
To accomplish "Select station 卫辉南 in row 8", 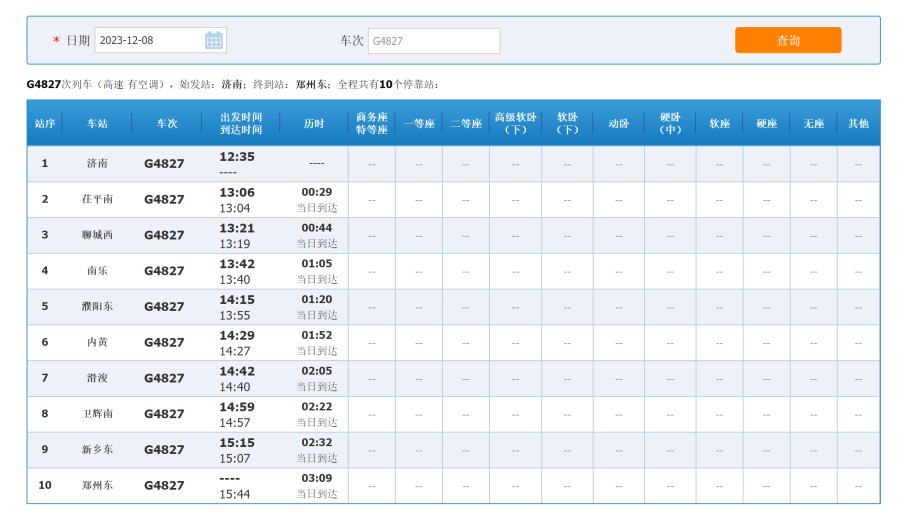I will pyautogui.click(x=97, y=414).
